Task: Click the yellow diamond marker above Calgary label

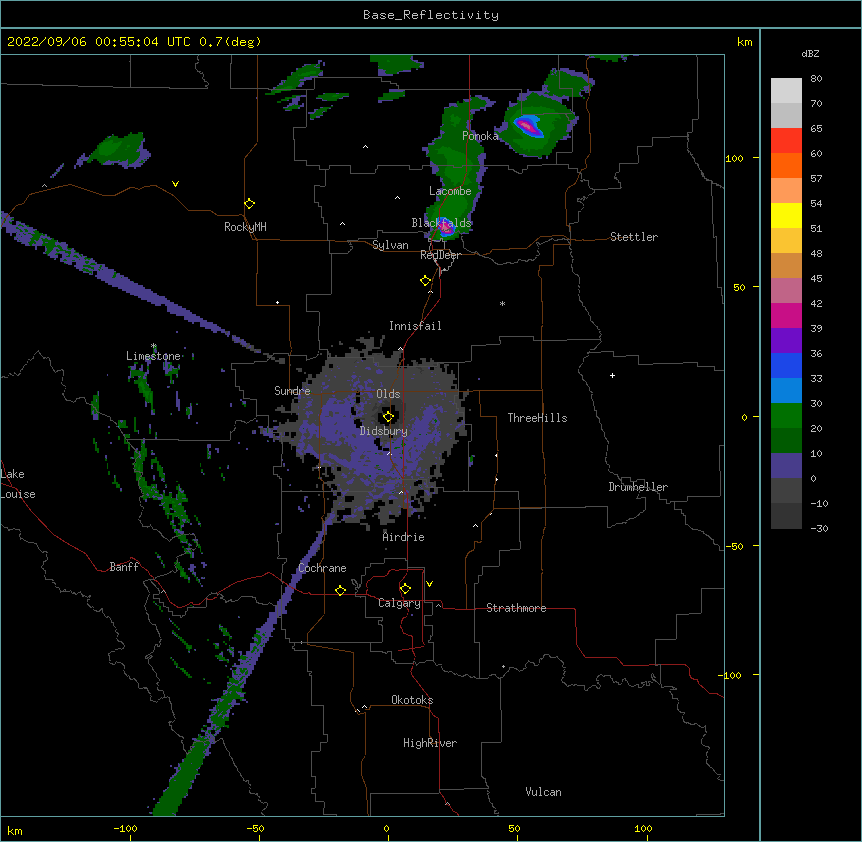Action: pos(405,589)
